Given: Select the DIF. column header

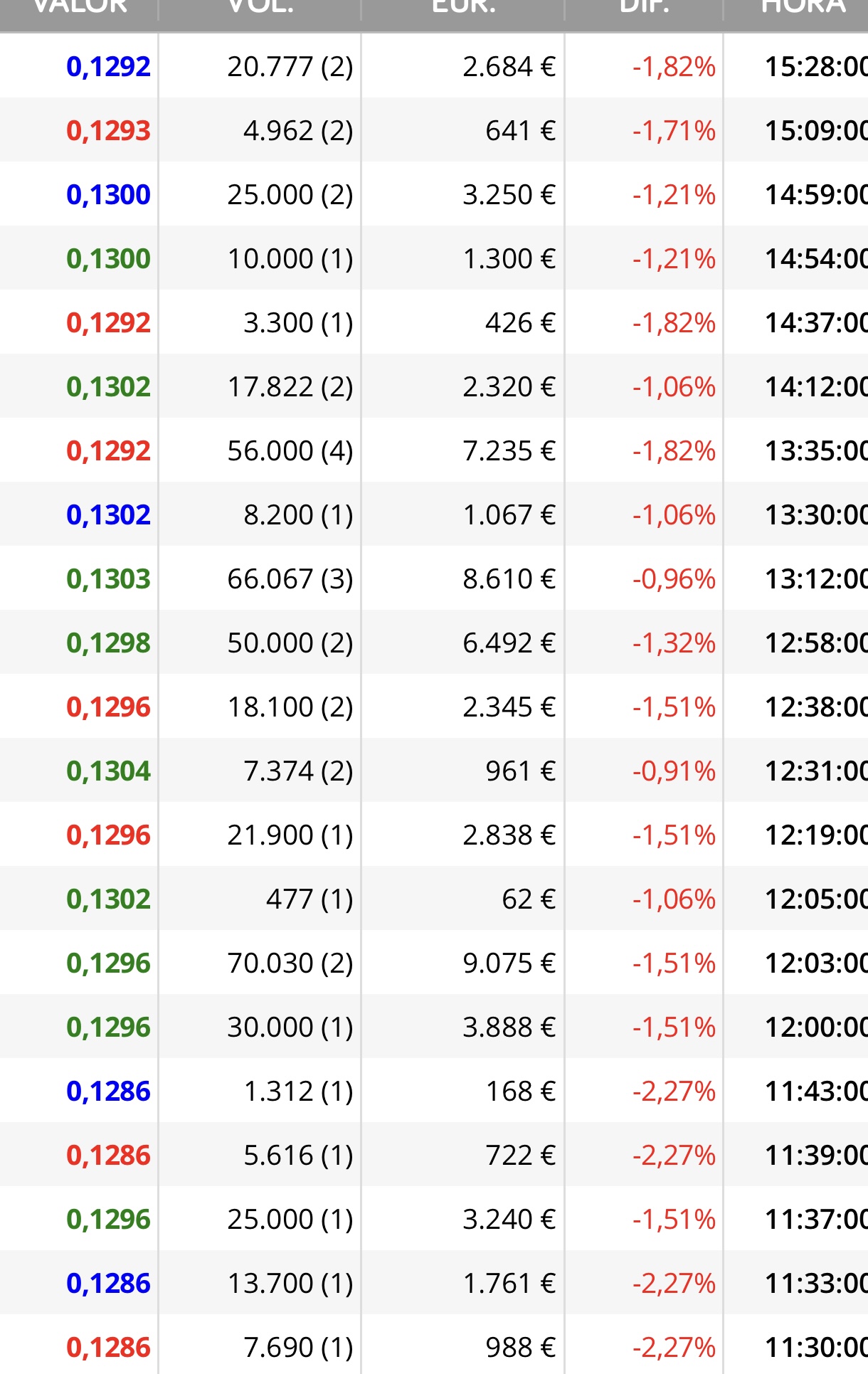Looking at the screenshot, I should tap(644, 14).
